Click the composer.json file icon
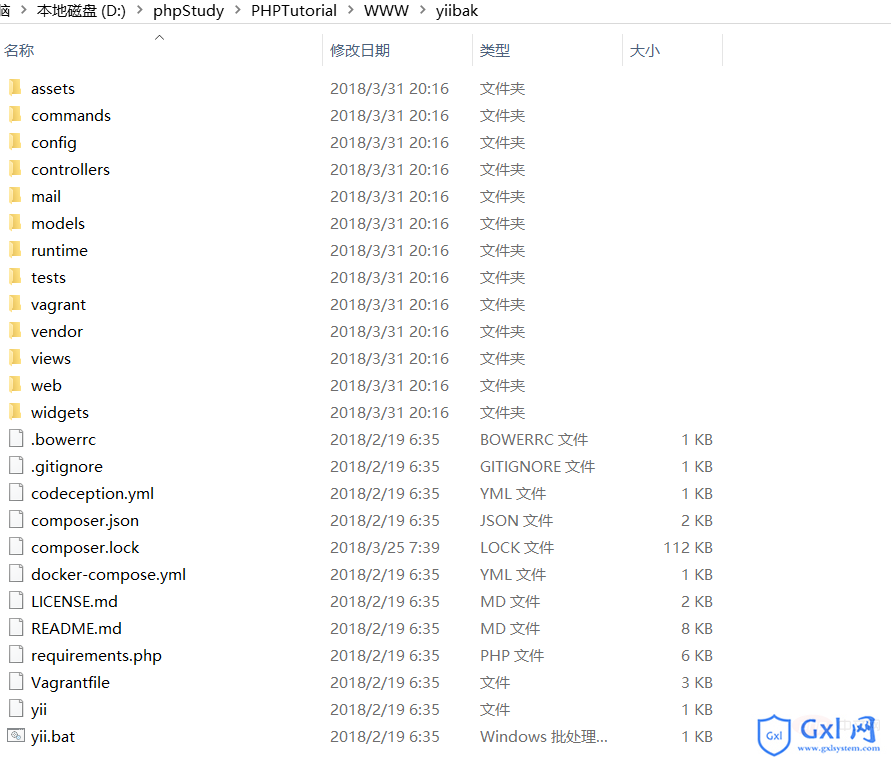The image size is (891, 758). tap(16, 520)
